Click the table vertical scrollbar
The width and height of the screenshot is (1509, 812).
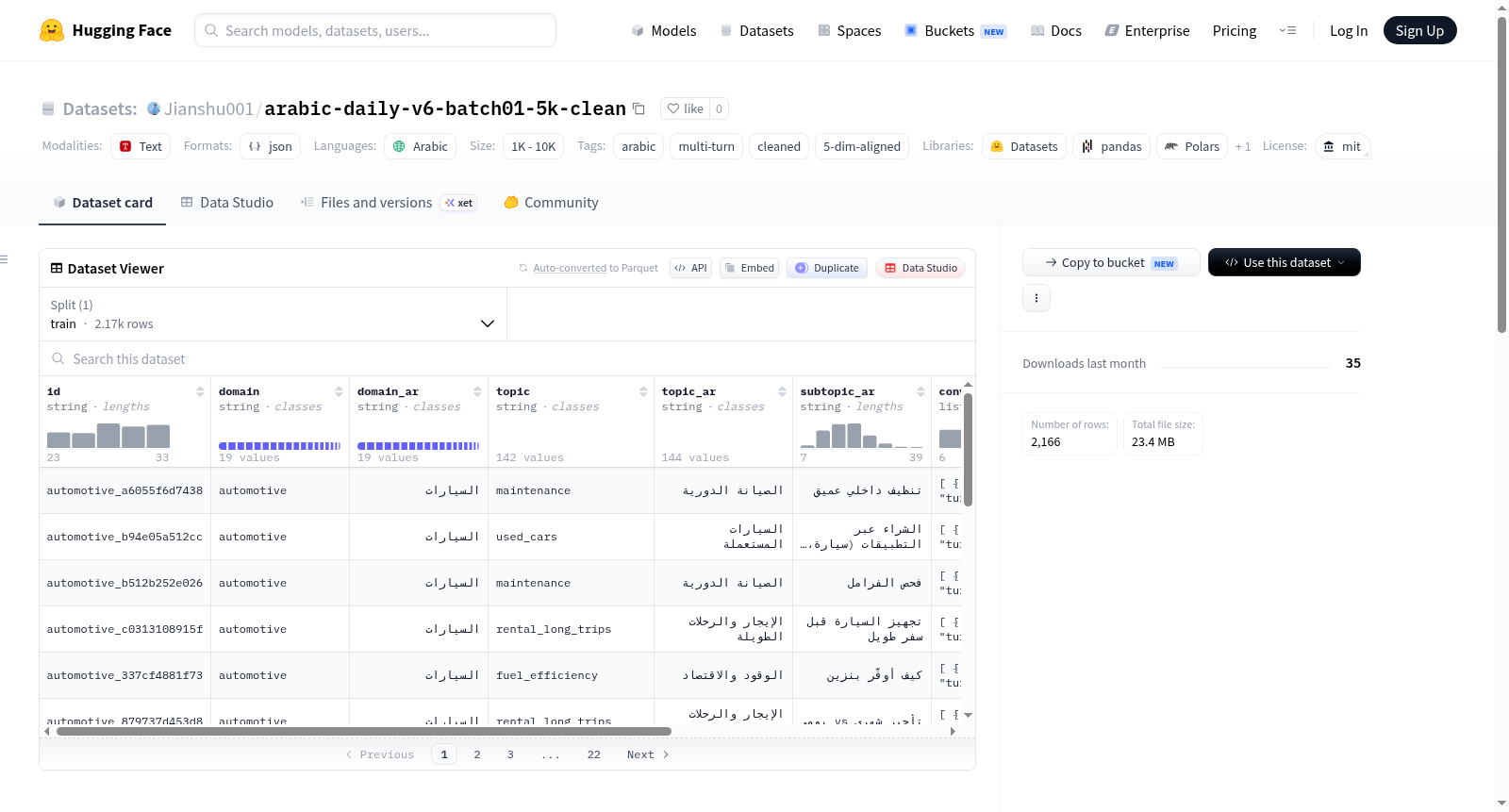[968, 450]
